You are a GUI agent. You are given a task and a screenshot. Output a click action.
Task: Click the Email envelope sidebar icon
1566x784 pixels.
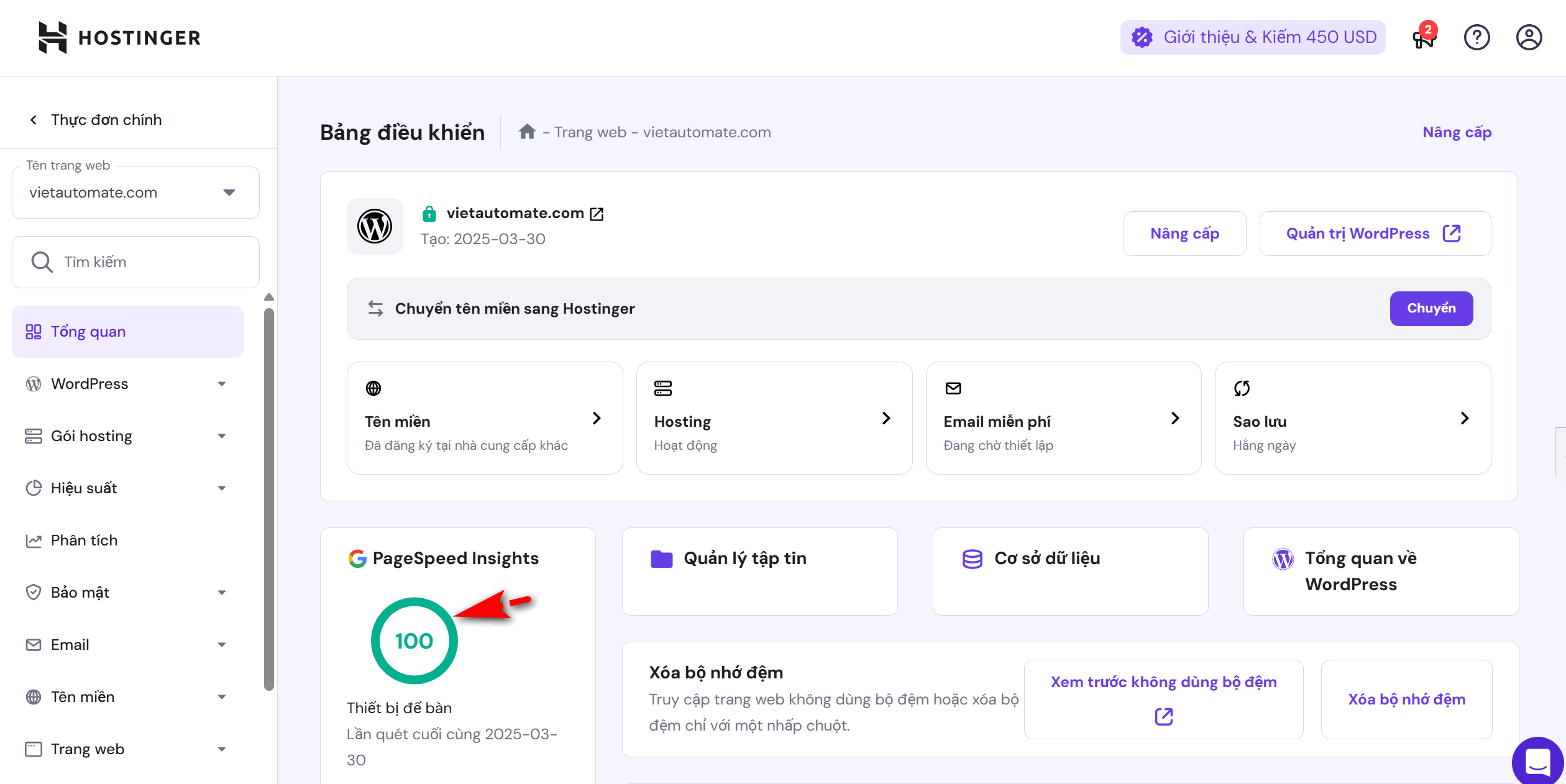pos(34,645)
